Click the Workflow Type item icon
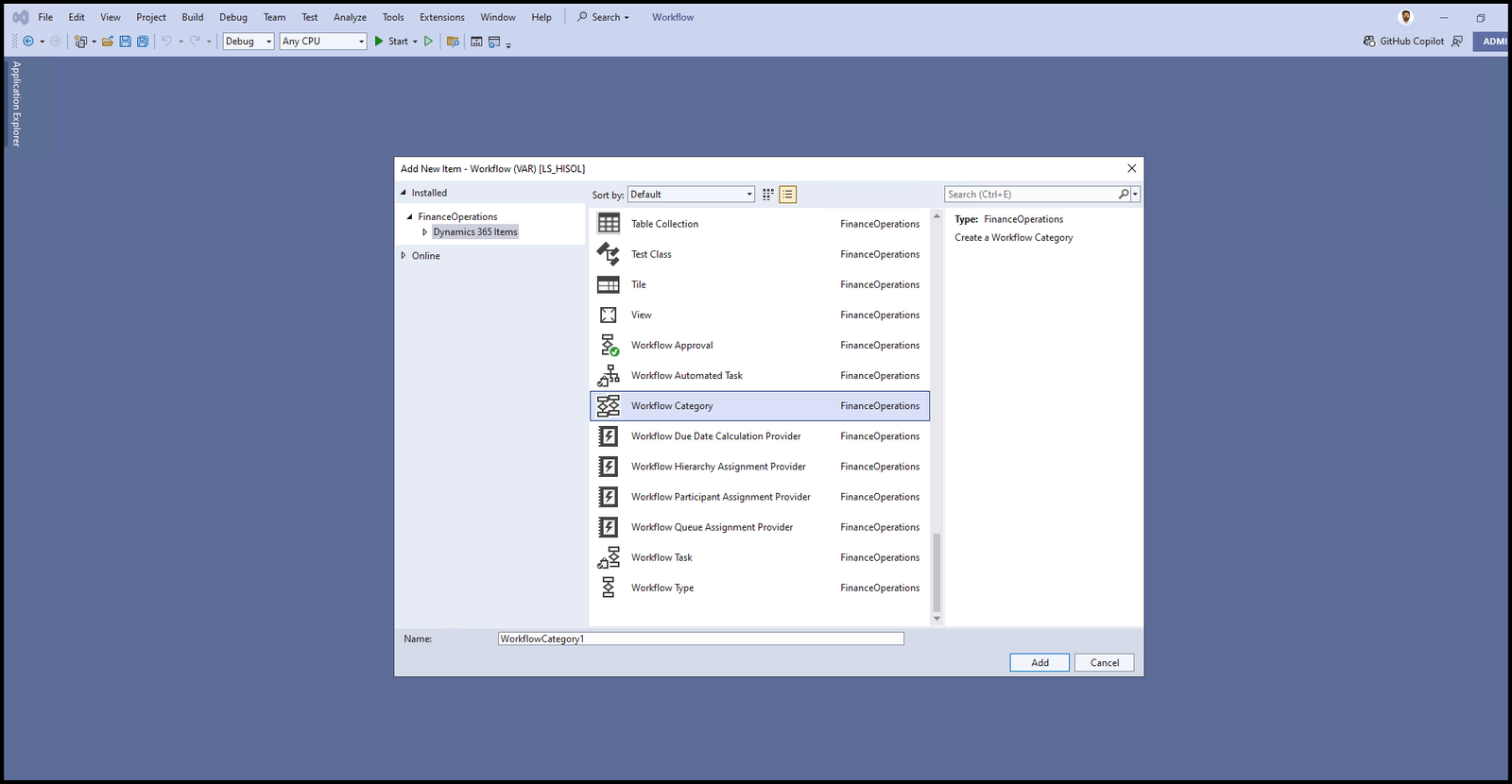 [609, 588]
